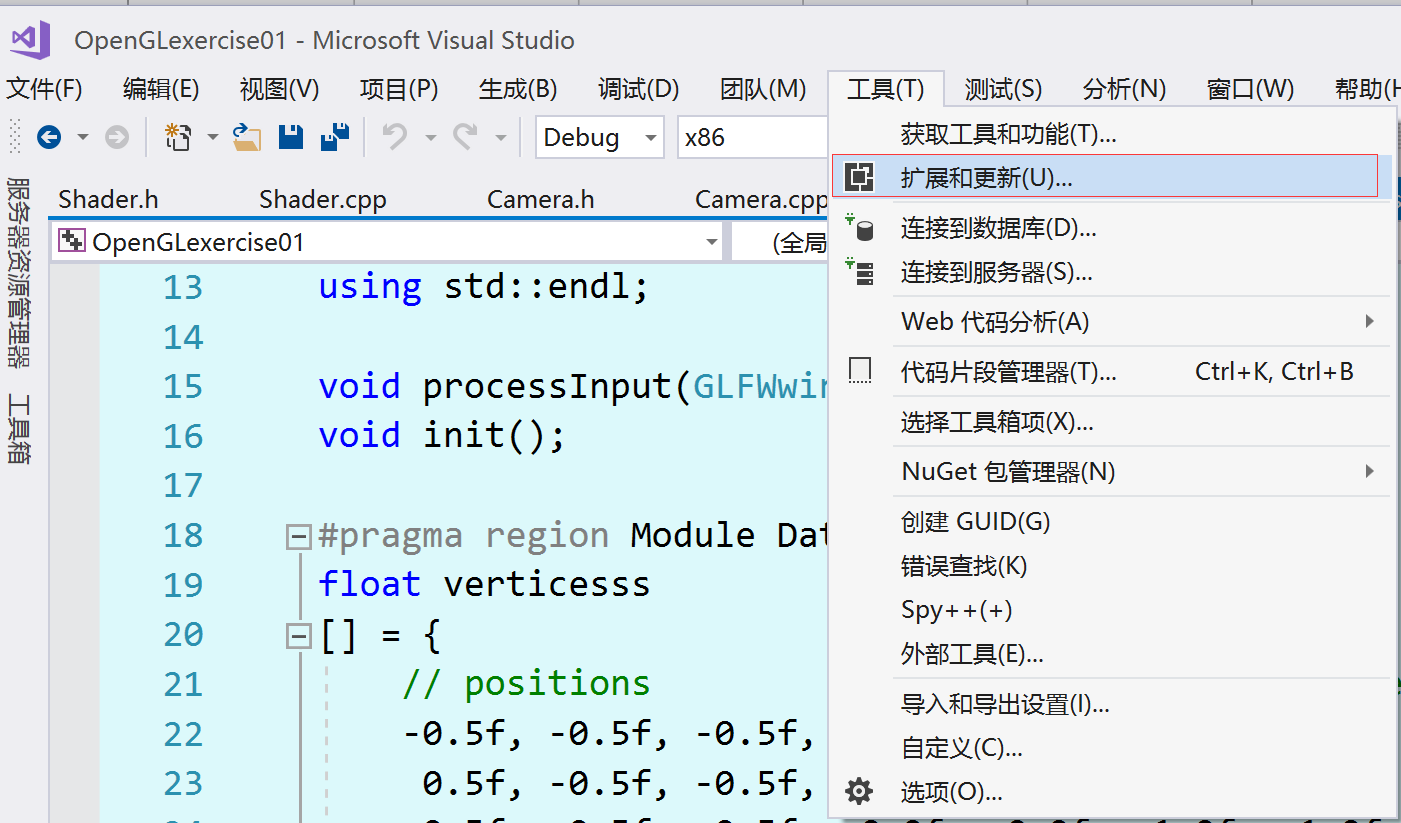Open the 工具箱 side panel tab

tap(19, 428)
